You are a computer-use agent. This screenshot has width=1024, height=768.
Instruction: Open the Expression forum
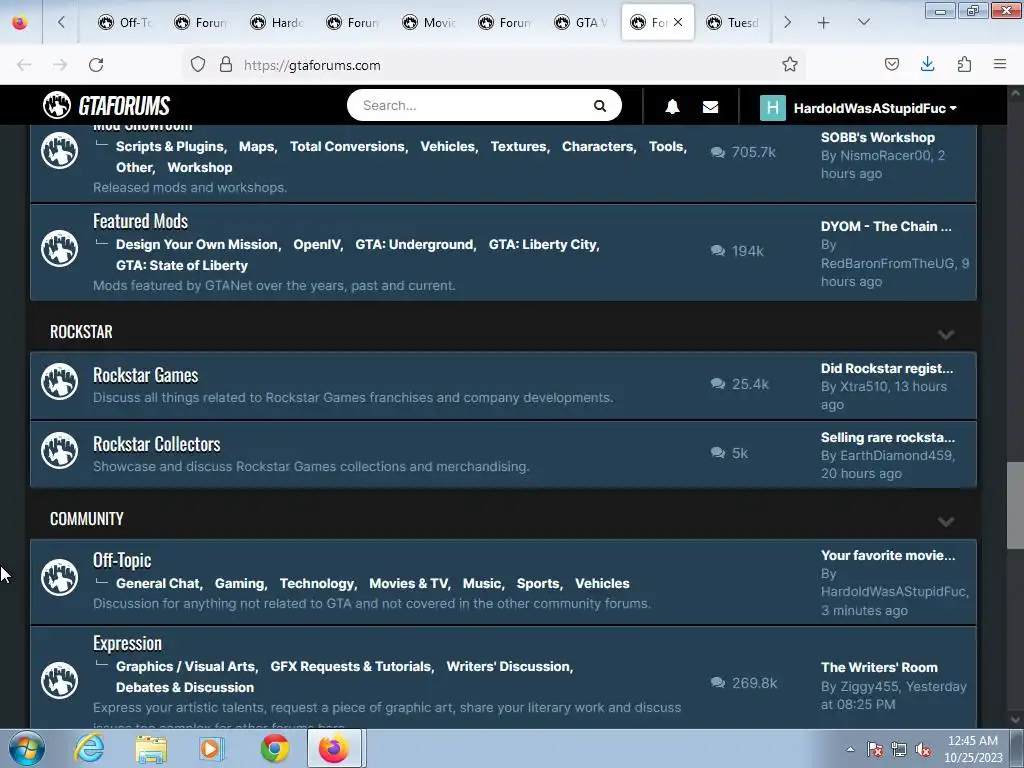(127, 643)
